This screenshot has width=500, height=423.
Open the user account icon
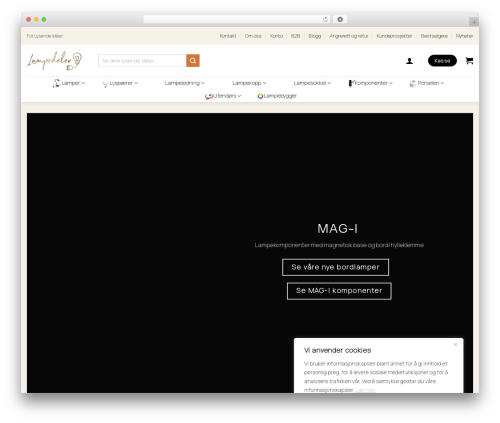pyautogui.click(x=409, y=61)
